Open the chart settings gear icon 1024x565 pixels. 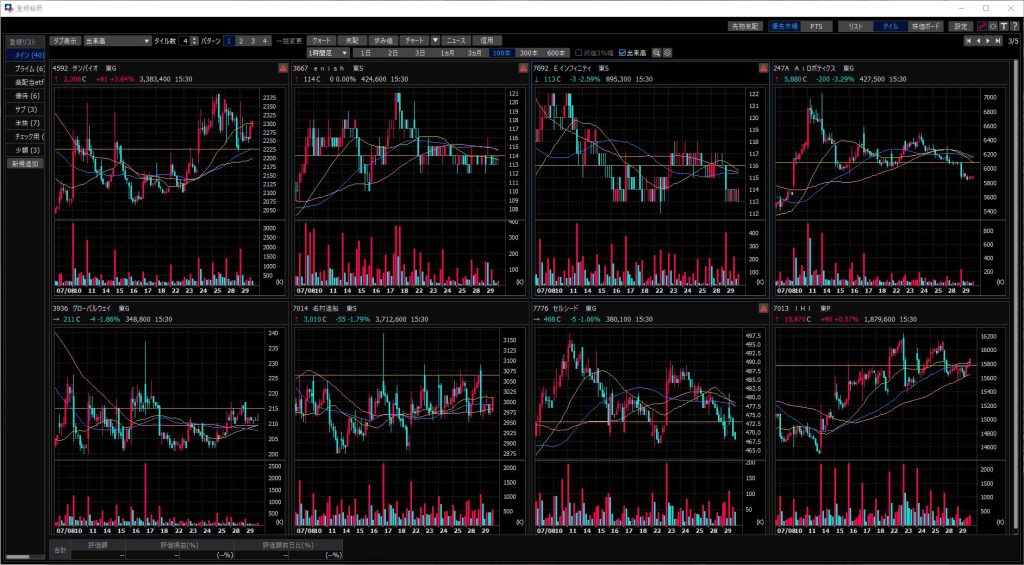click(x=667, y=52)
